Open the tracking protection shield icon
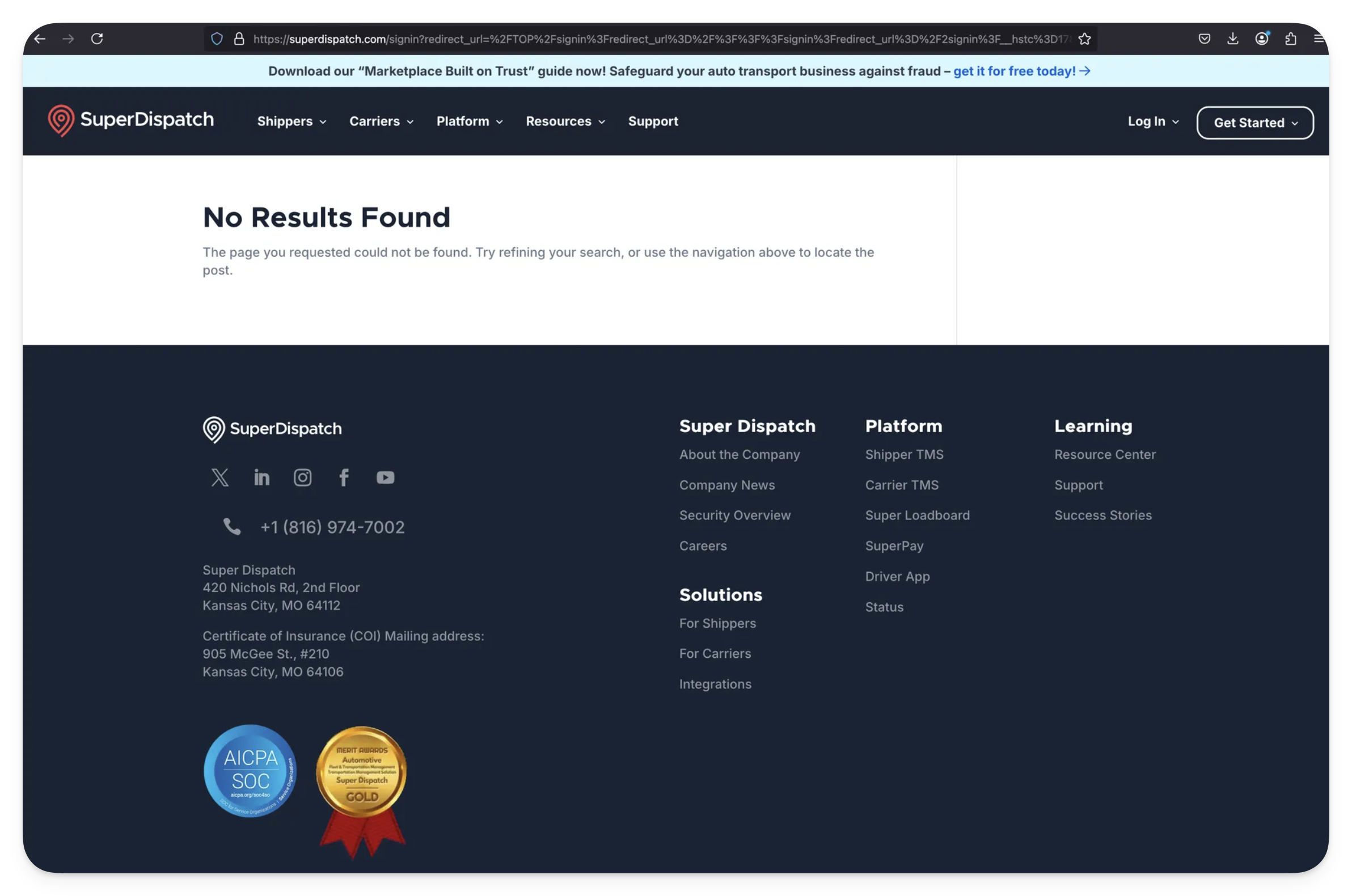The width and height of the screenshot is (1352, 896). click(x=217, y=39)
